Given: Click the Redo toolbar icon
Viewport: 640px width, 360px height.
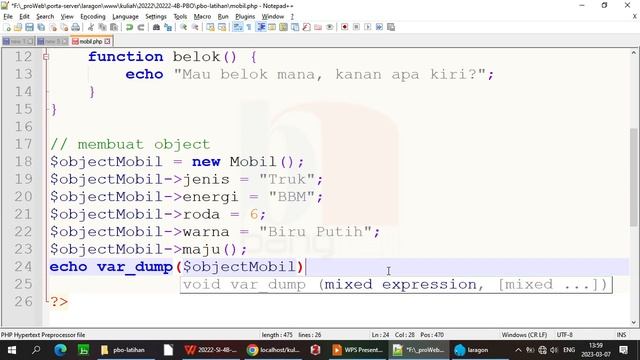Looking at the screenshot, I should (141, 27).
